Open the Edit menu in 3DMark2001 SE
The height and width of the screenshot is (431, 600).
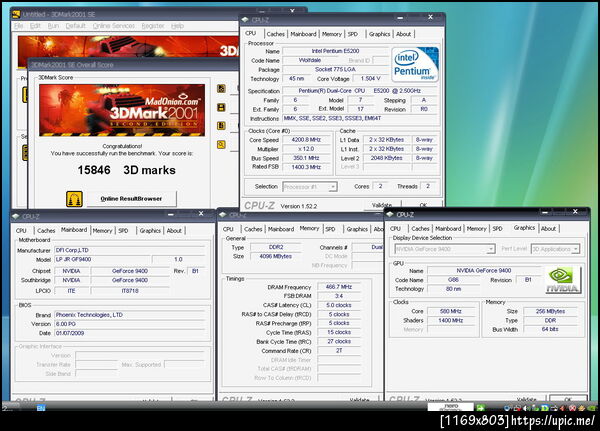tap(35, 26)
